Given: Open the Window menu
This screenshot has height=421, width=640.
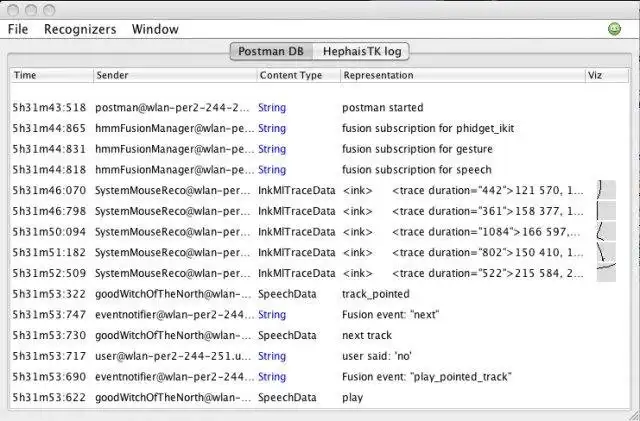Looking at the screenshot, I should 155,29.
